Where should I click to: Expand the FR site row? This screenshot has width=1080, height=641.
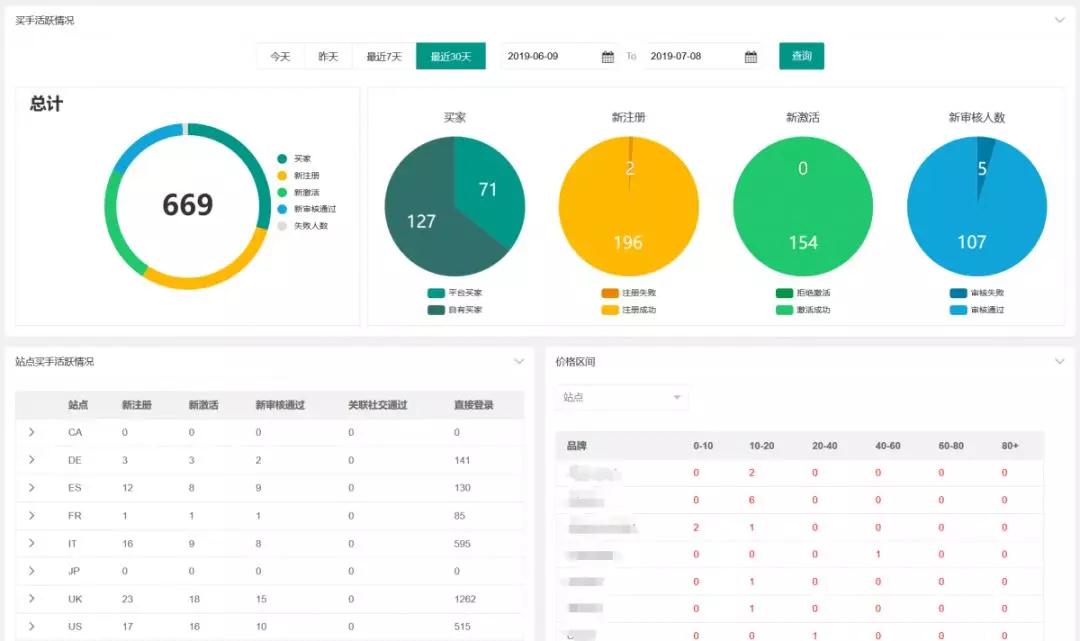click(x=32, y=515)
